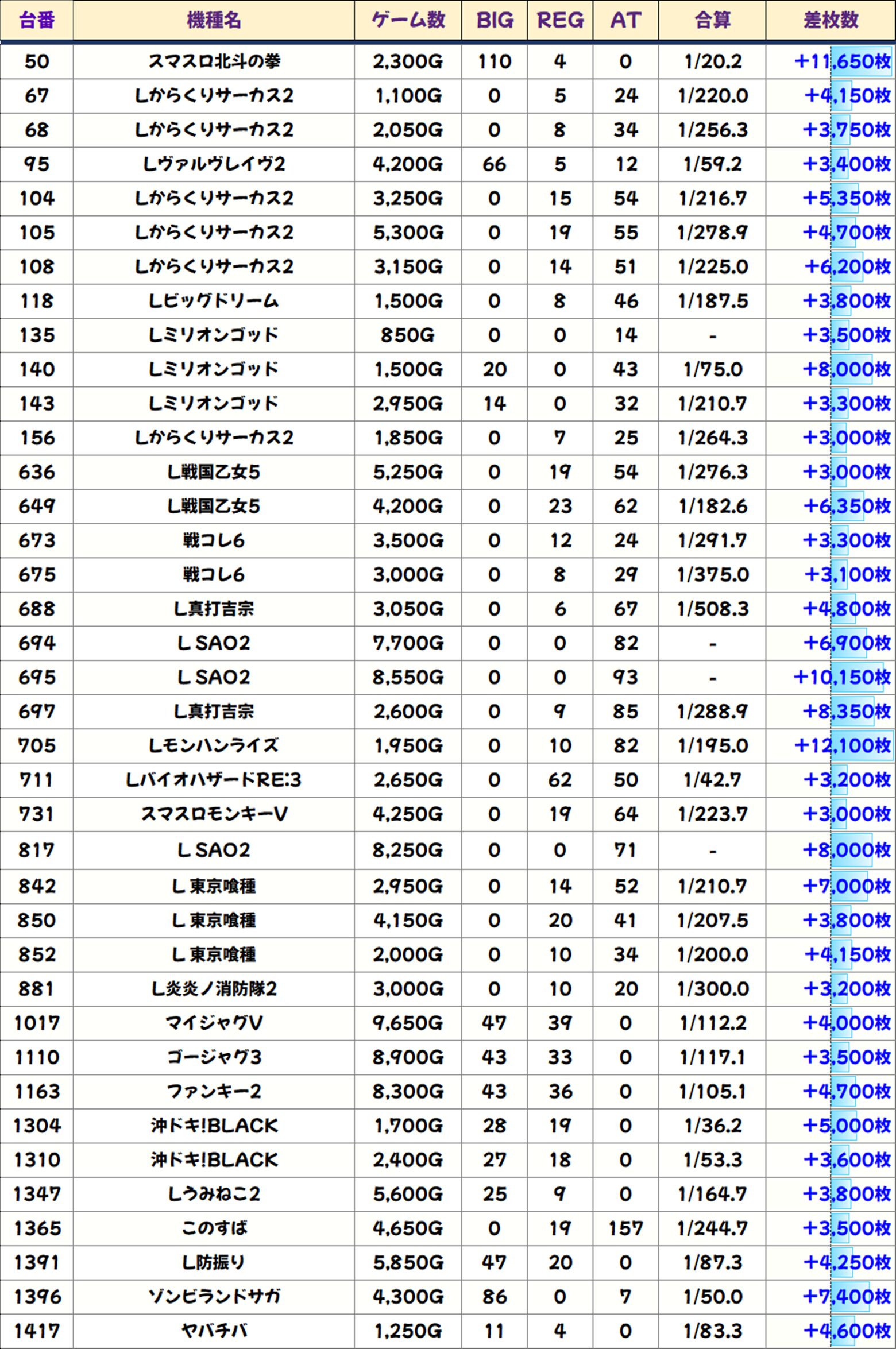
Task: Select the AT column header
Action: click(625, 21)
